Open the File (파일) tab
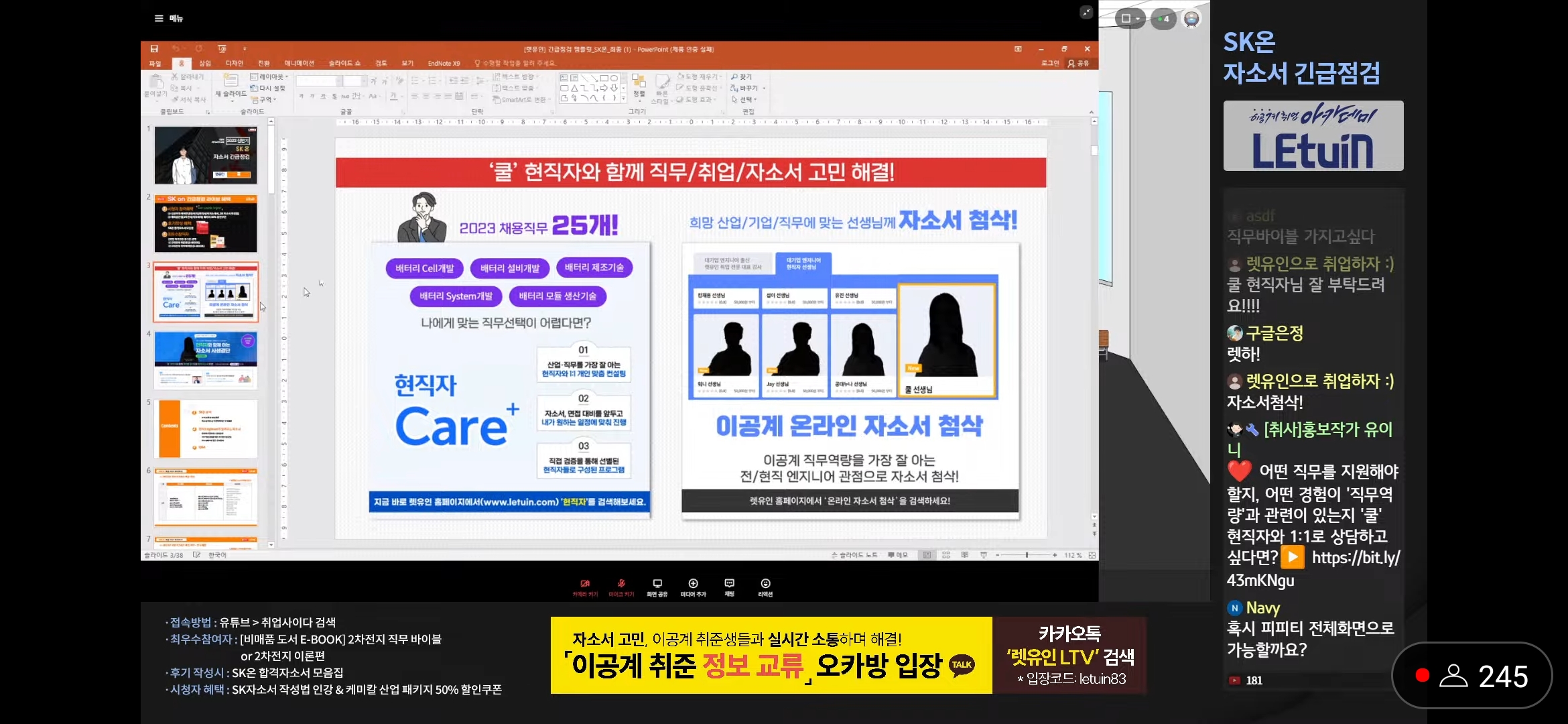Viewport: 1568px width, 724px height. [x=155, y=64]
